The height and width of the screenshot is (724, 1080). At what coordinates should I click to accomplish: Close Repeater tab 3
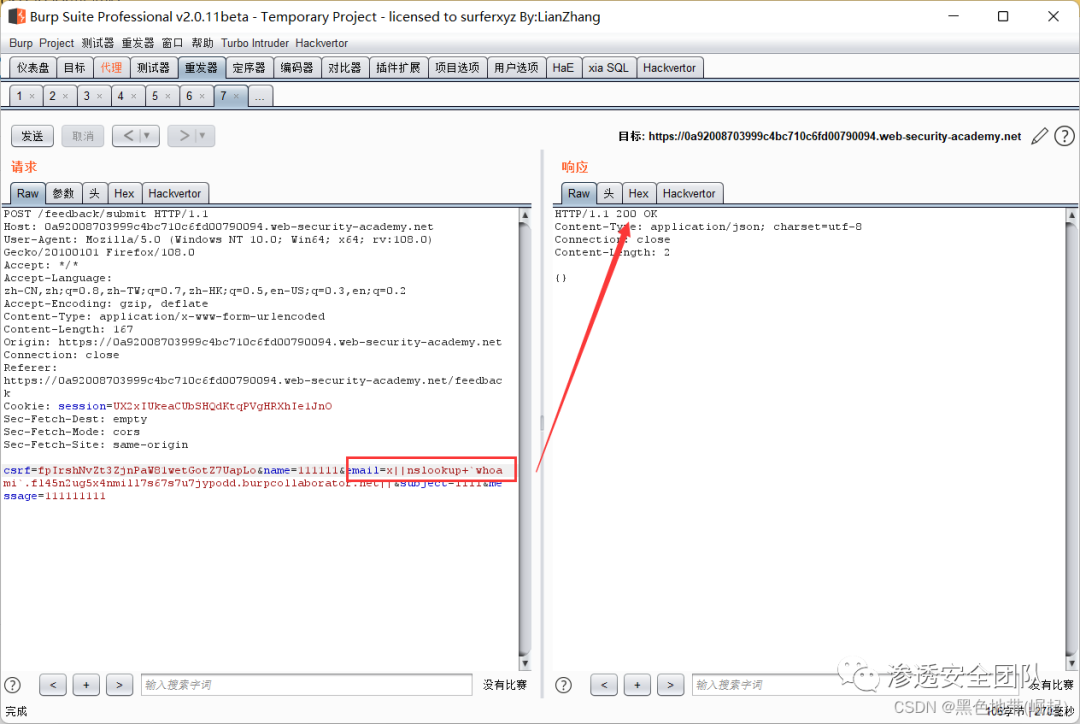99,96
